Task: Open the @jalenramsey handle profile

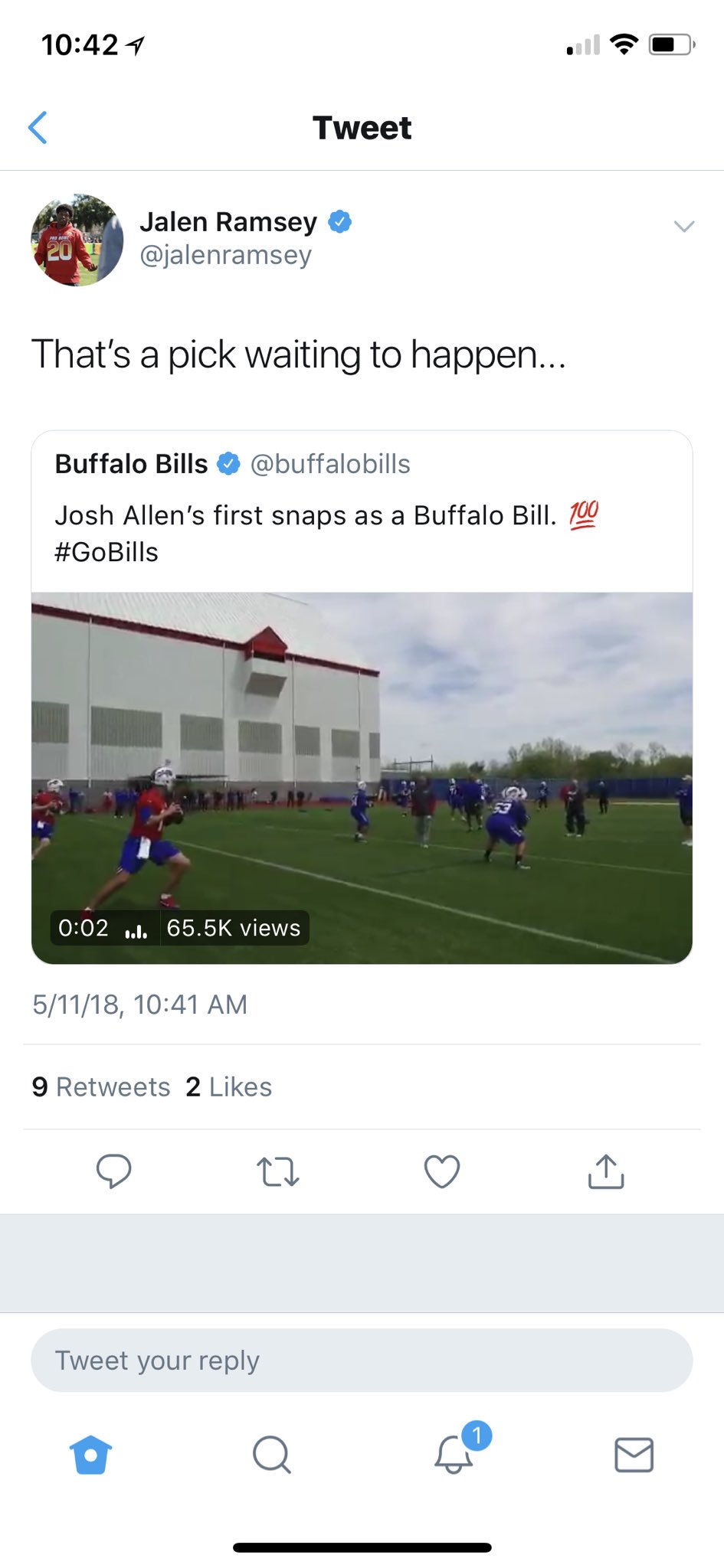Action: (x=225, y=255)
